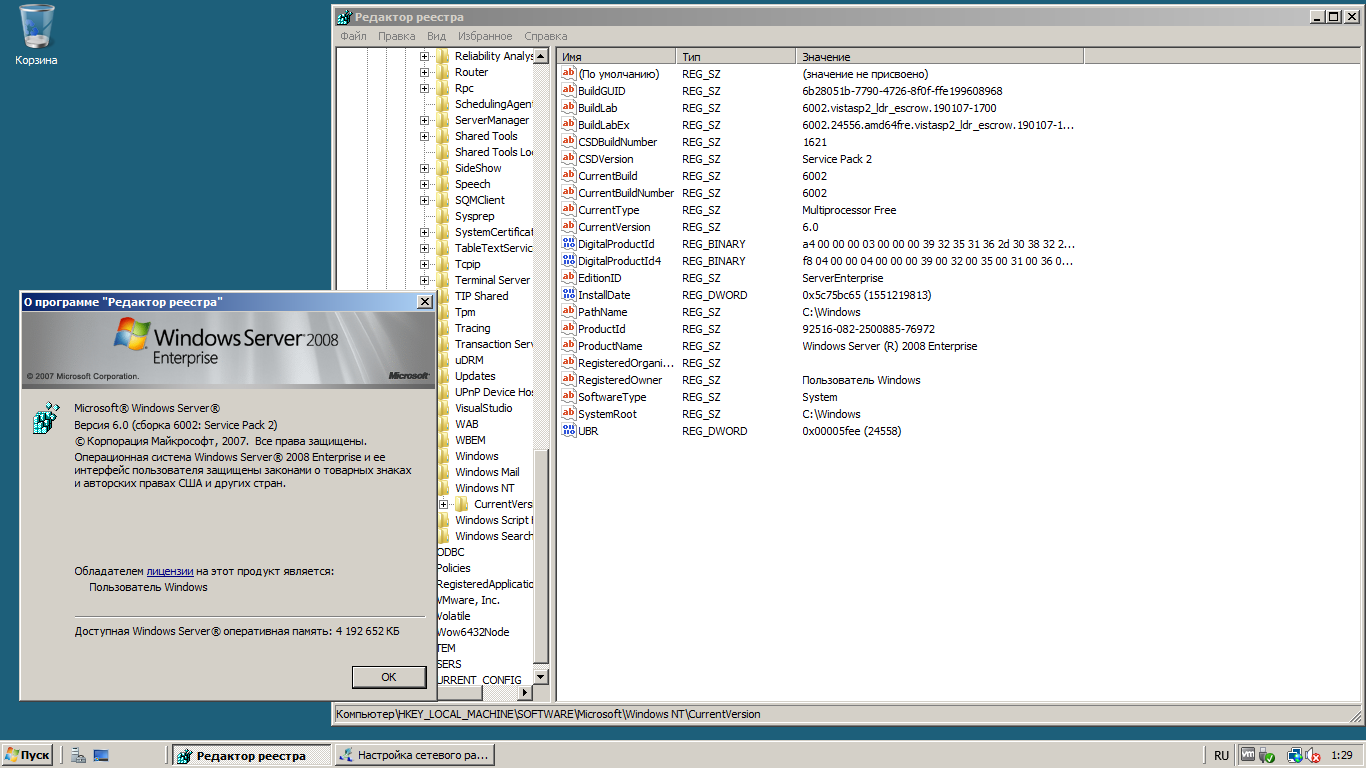The width and height of the screenshot is (1366, 768).
Task: Expand the CurrentVersion subkey node
Action: (x=444, y=504)
